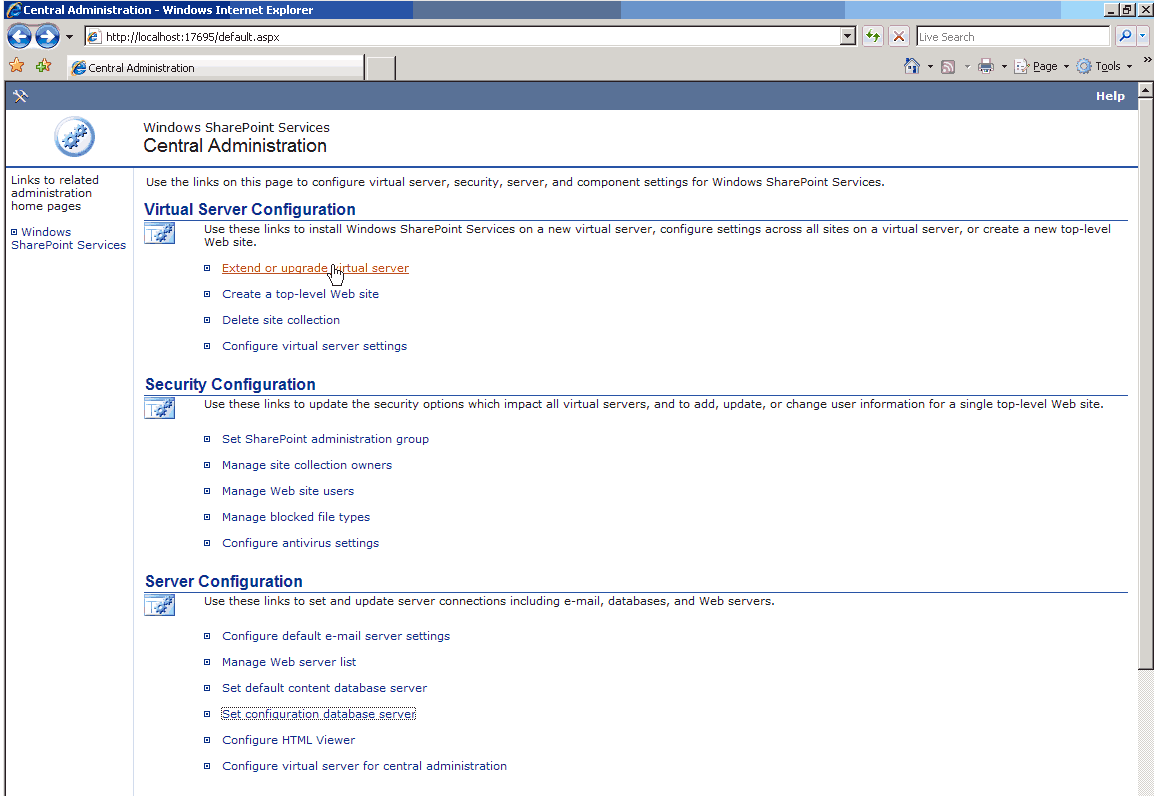Show more toolbar commands chevron
The image size is (1154, 796).
coord(1147,60)
